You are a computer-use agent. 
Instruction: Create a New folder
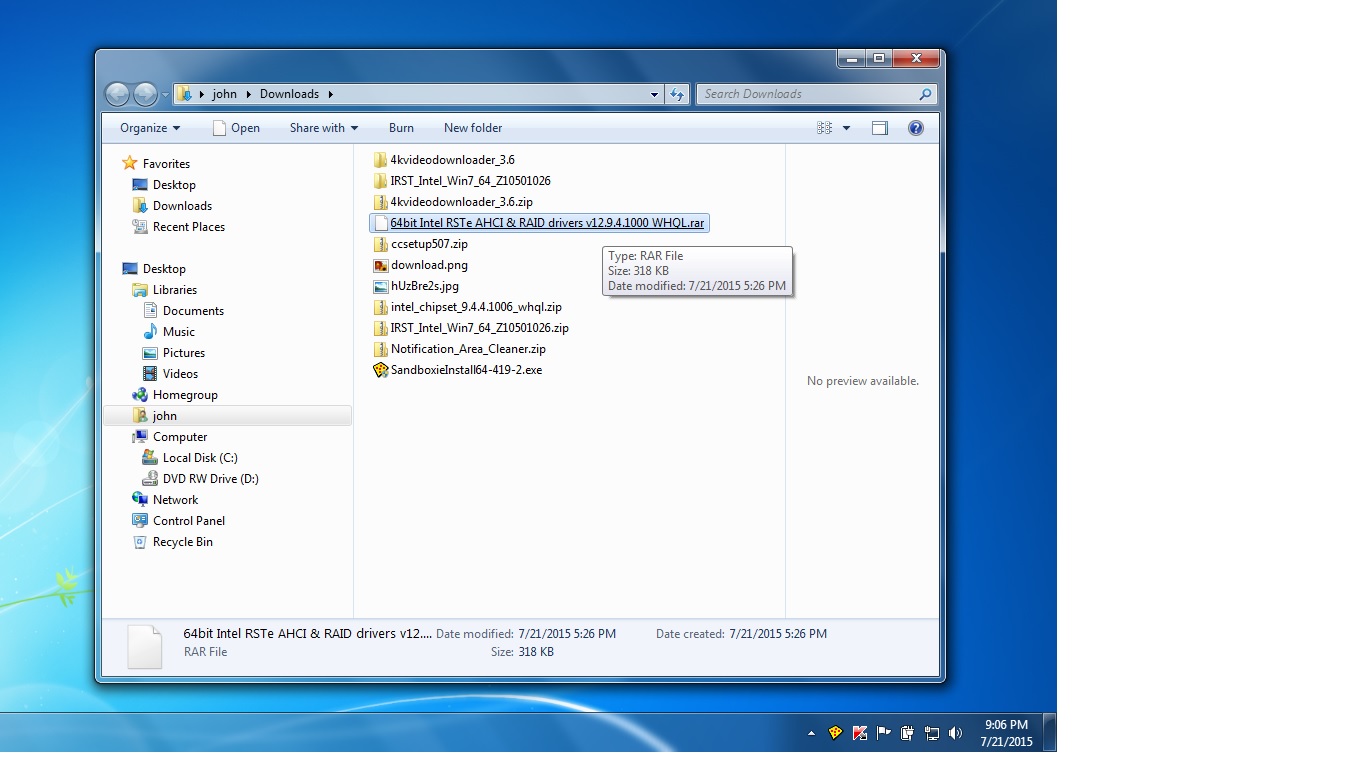[473, 128]
